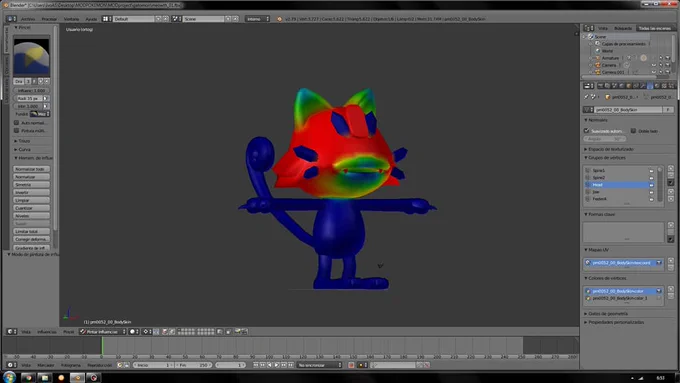Screen dimensions: 680x383
Task: Select the Armature object in outliner
Action: [x=610, y=58]
